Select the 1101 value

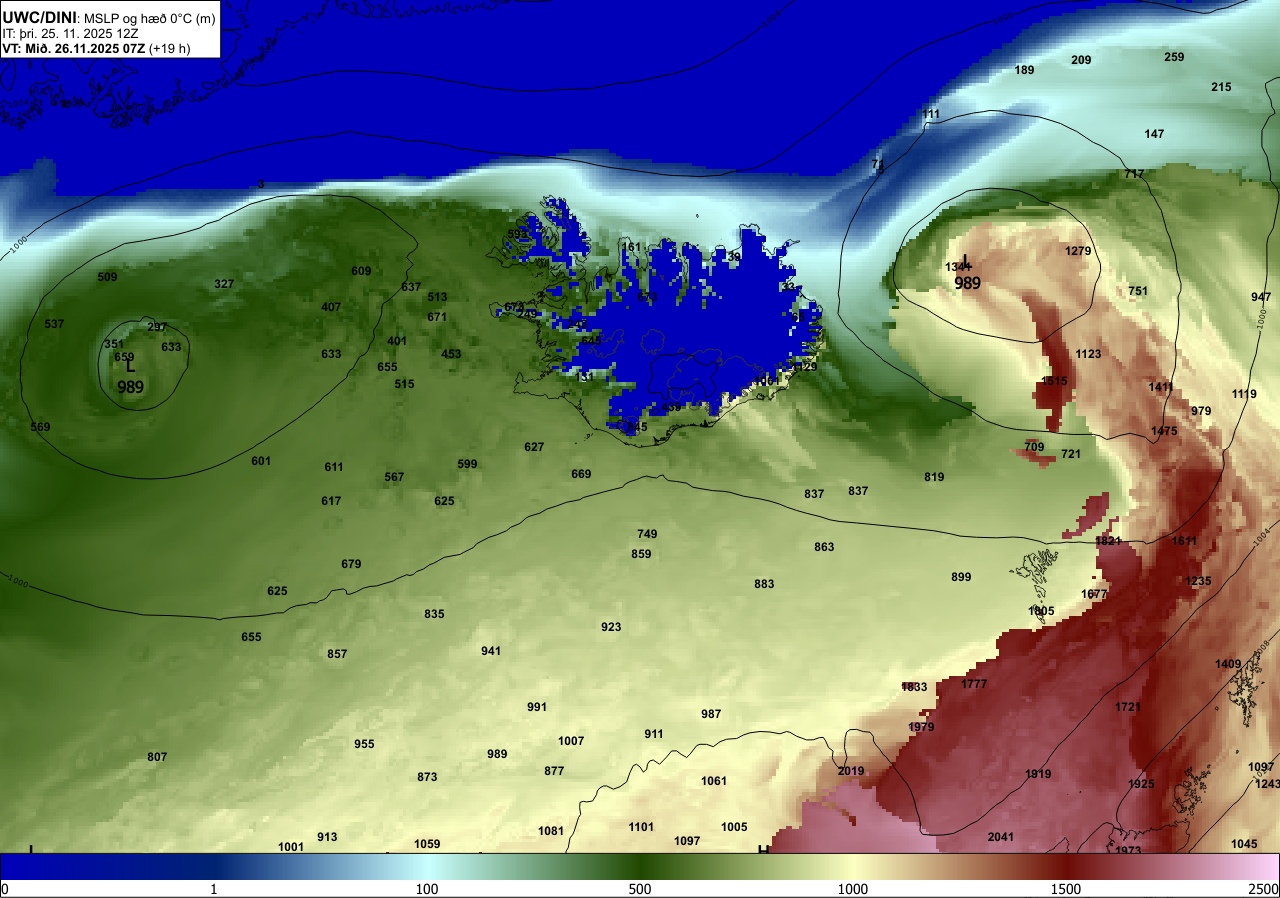[641, 827]
